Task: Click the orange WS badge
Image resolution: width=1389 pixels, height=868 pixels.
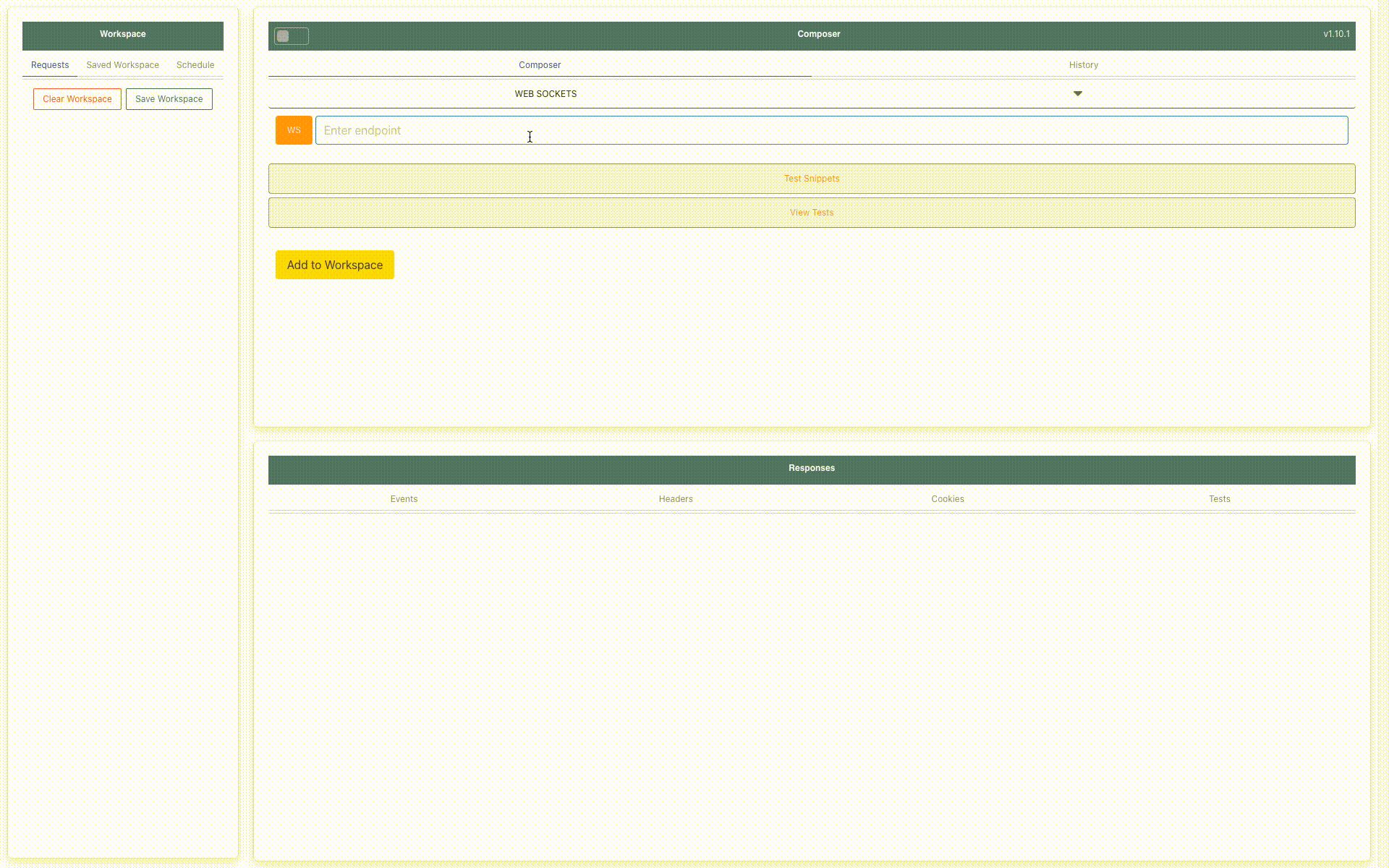Action: pos(294,130)
